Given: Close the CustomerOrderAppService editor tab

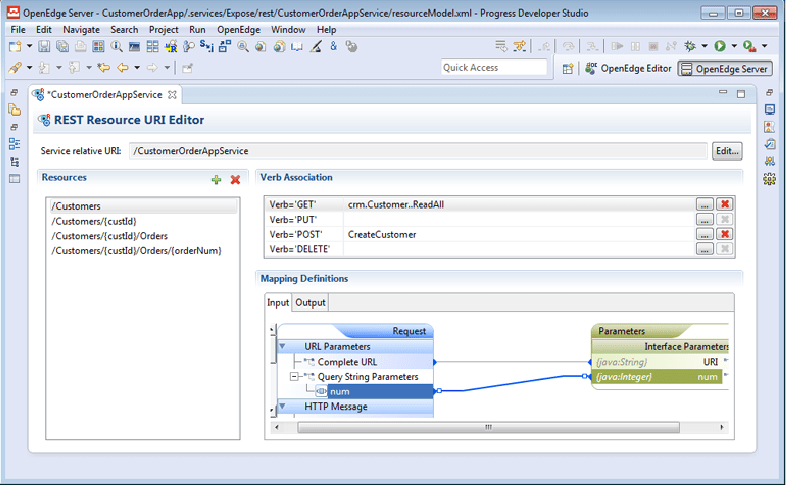Looking at the screenshot, I should [172, 95].
